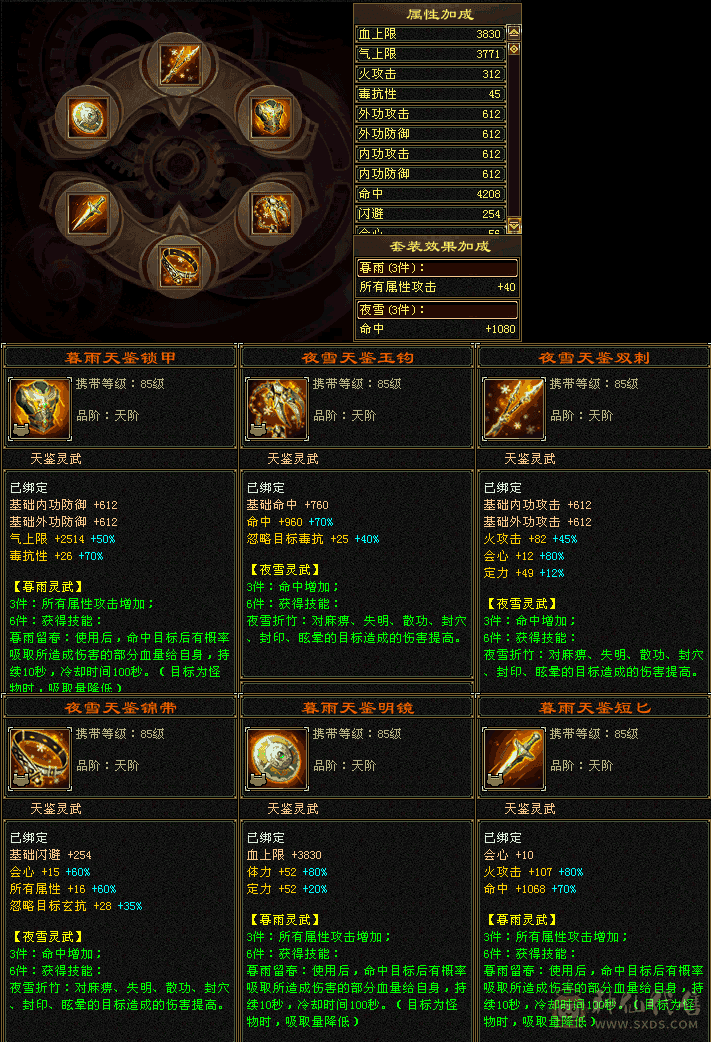Select the 夜雪 (3件) set bonus header
The height and width of the screenshot is (1042, 711).
[437, 310]
